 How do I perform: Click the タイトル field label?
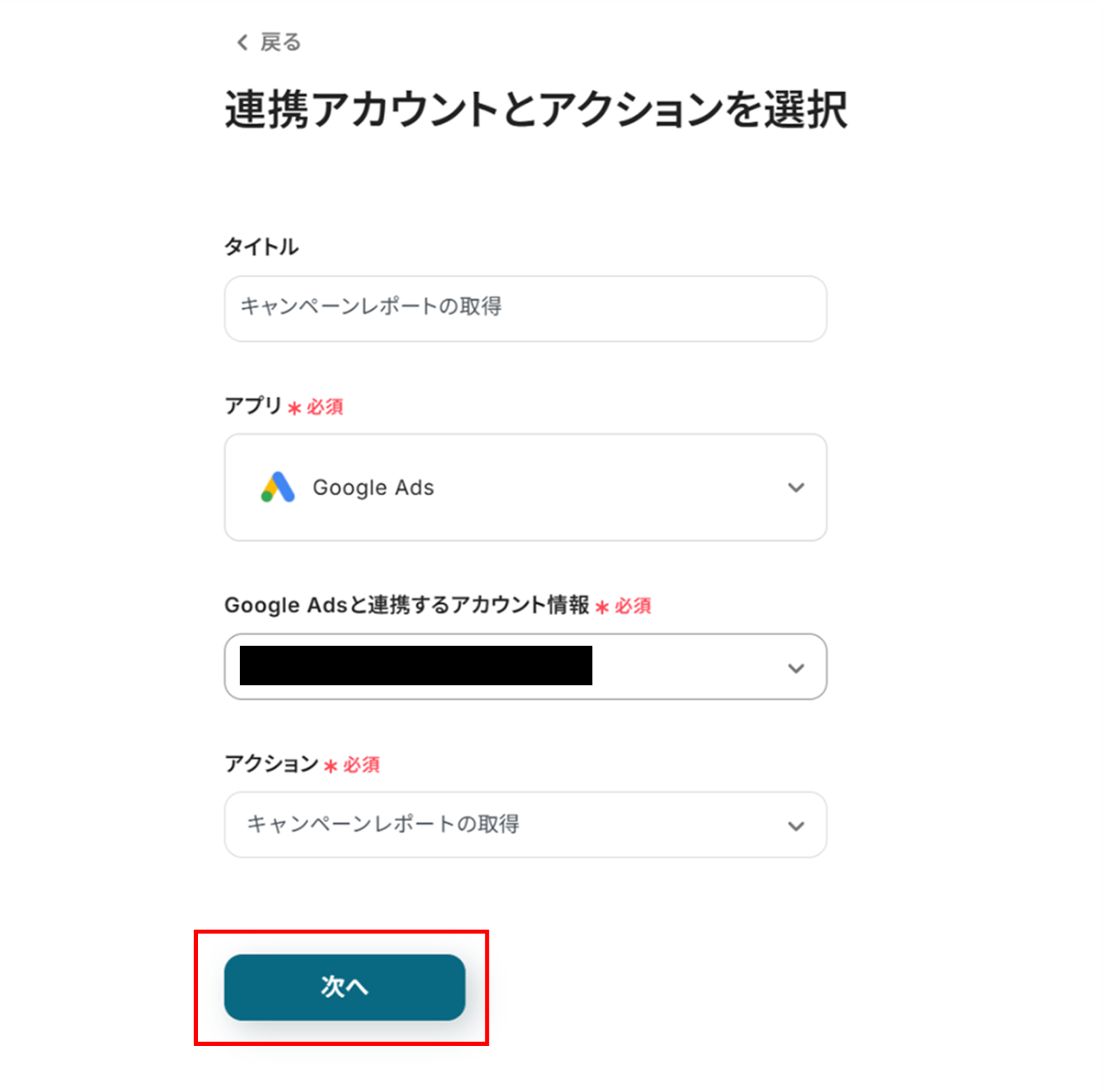coord(261,247)
